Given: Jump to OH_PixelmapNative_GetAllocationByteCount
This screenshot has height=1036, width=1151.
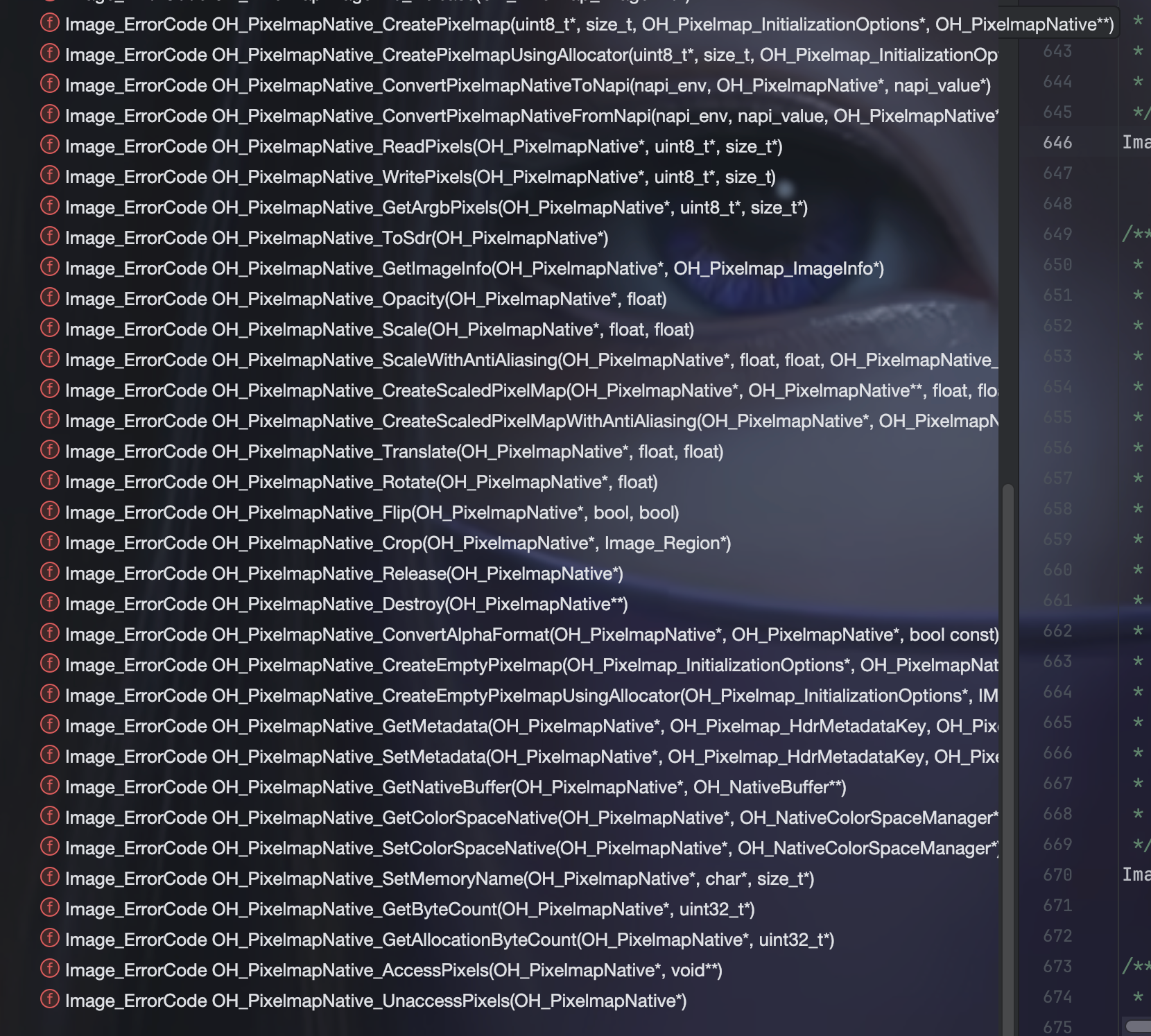Looking at the screenshot, I should (449, 940).
